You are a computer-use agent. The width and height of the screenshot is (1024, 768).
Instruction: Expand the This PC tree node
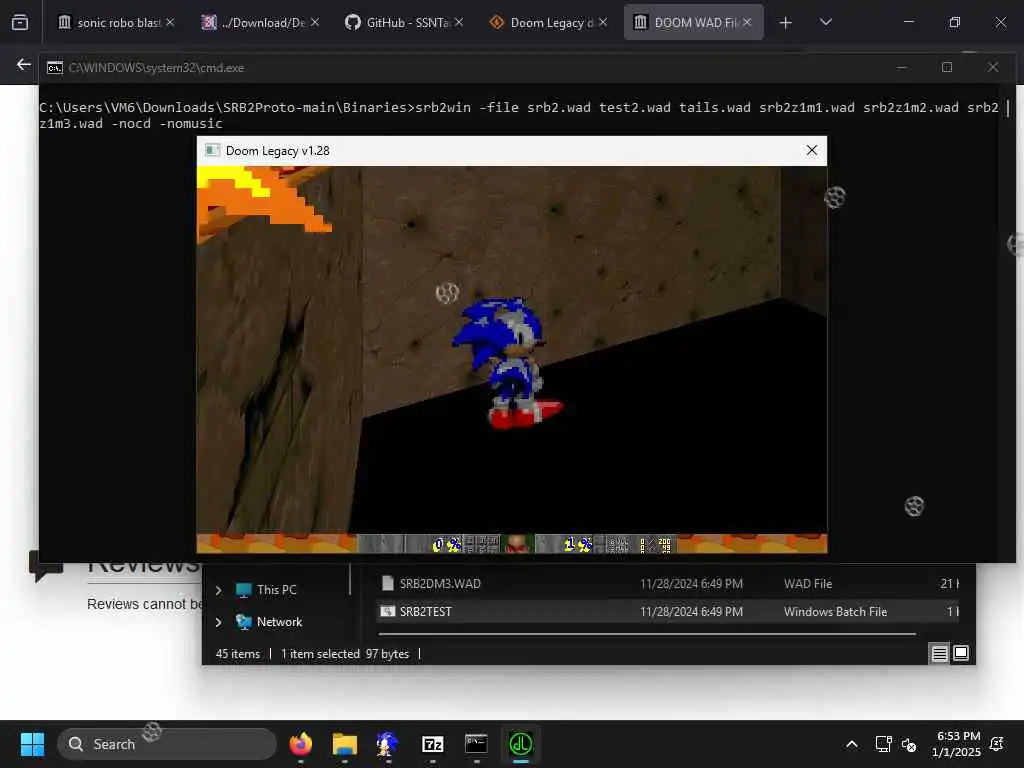tap(219, 590)
